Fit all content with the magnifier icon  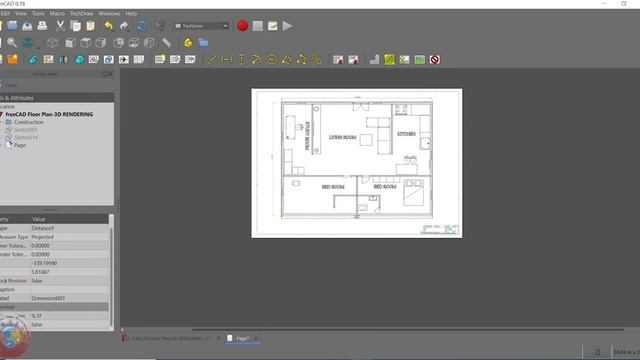pyautogui.click(x=12, y=42)
